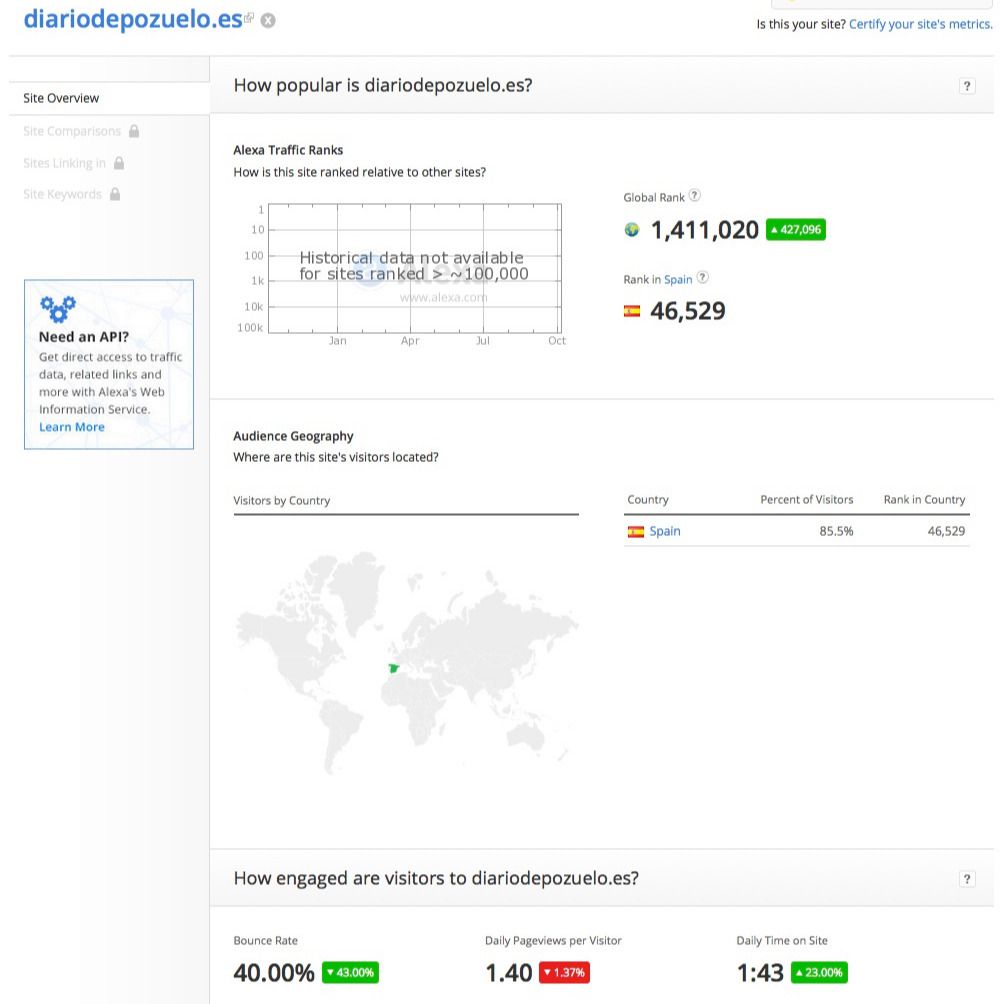The width and height of the screenshot is (1004, 1004).
Task: Click the Spain flag in the country table
Action: (x=636, y=531)
